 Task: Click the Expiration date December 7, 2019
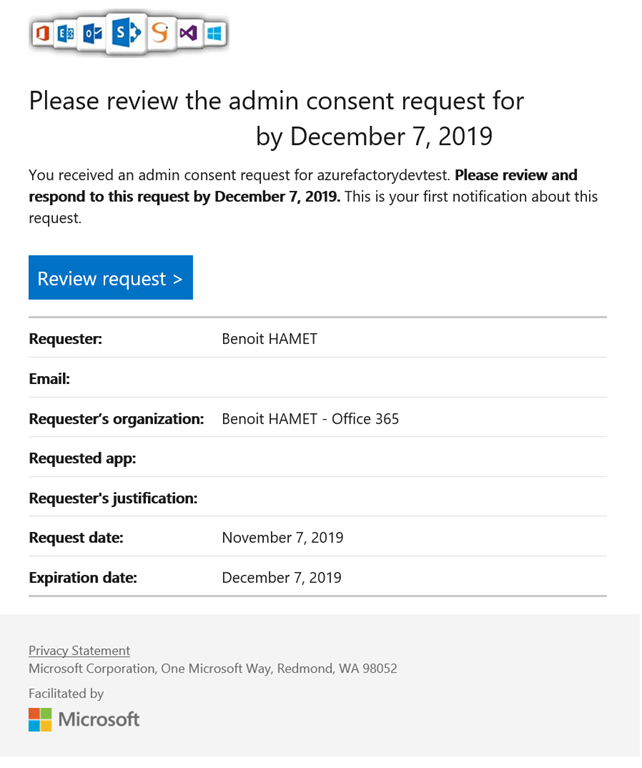(281, 577)
